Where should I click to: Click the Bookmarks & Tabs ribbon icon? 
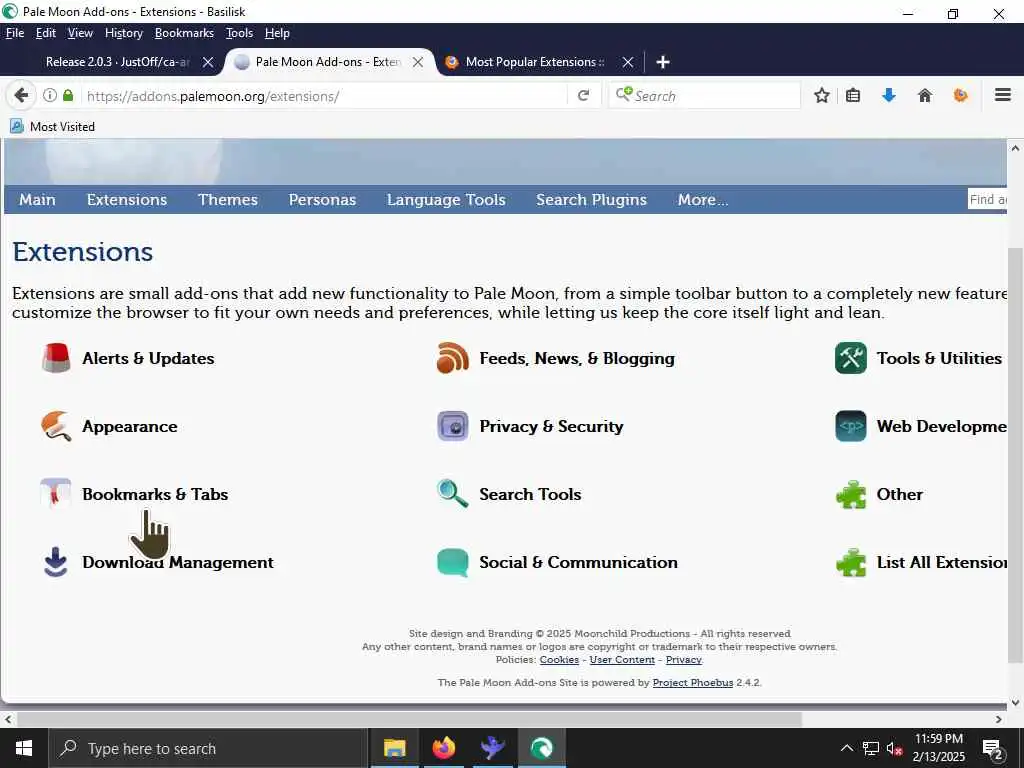[x=56, y=494]
